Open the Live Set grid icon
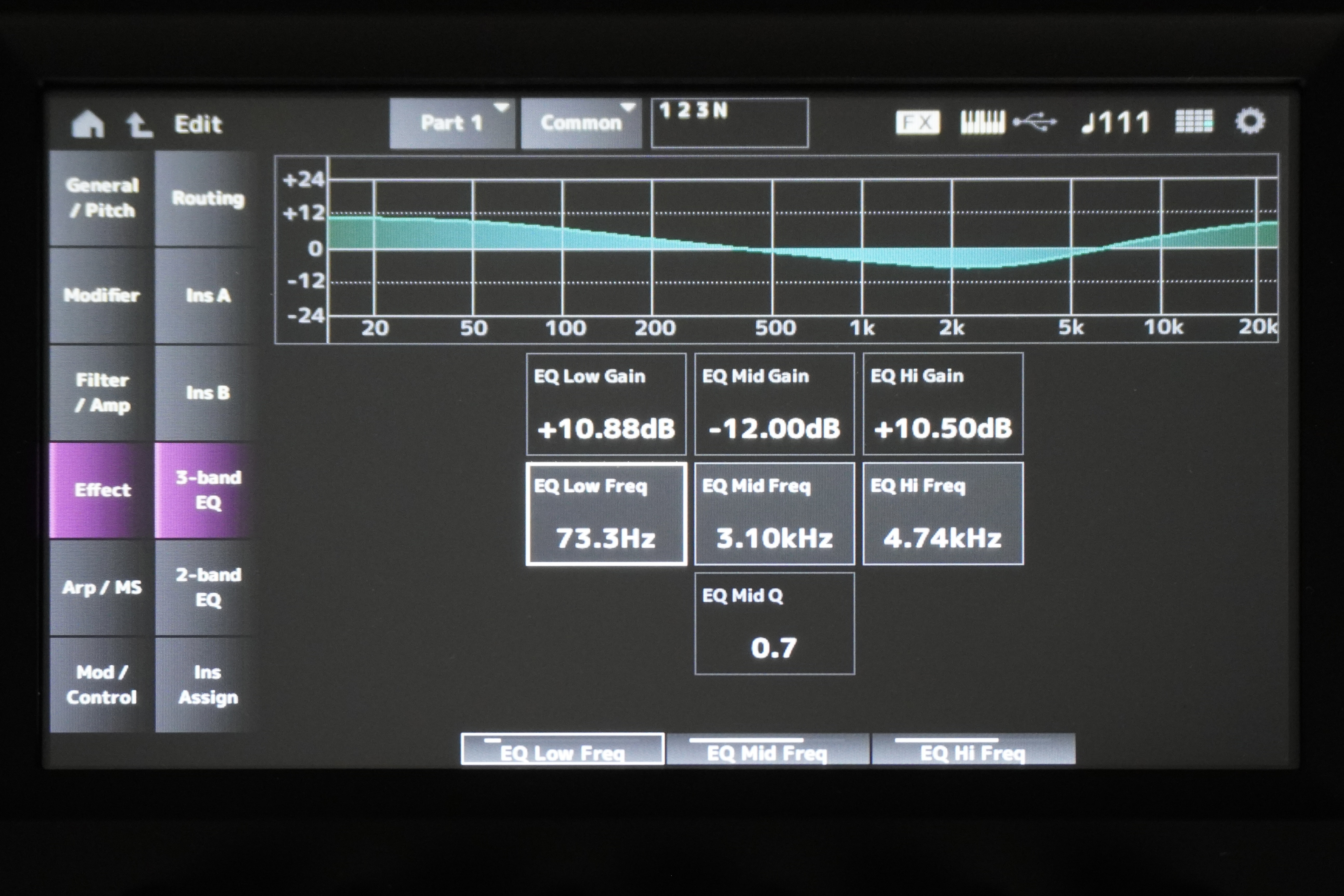Image resolution: width=1344 pixels, height=896 pixels. [1194, 121]
